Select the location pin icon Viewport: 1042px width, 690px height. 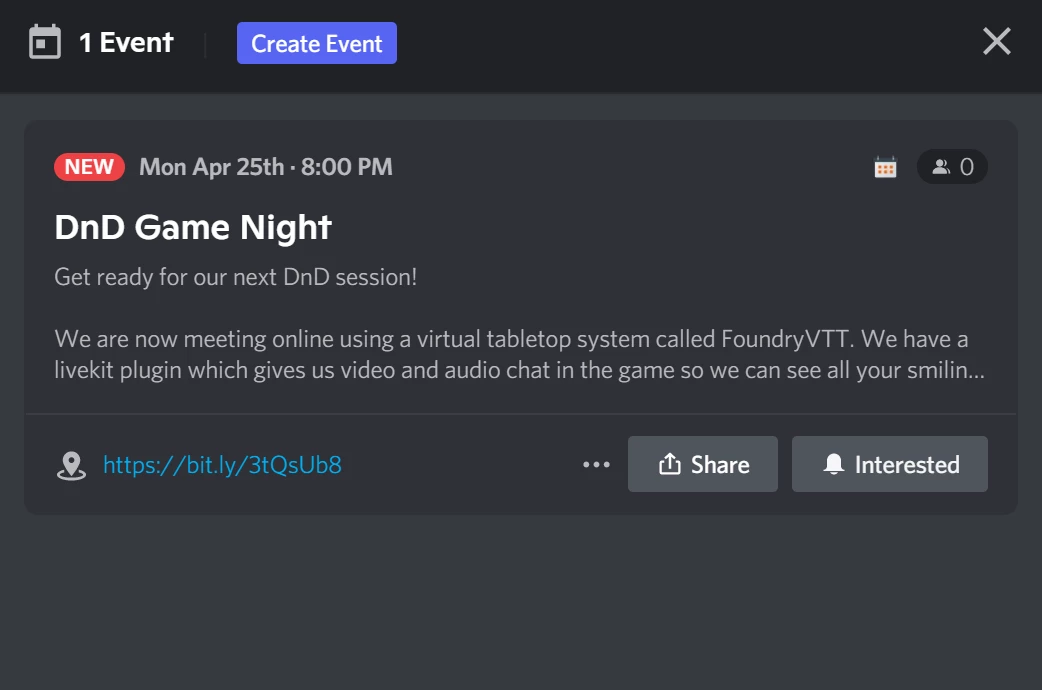click(69, 463)
